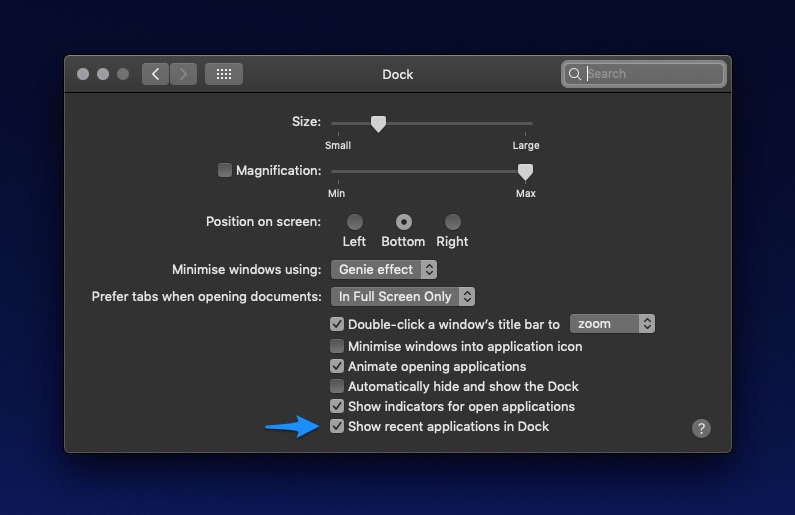Click the magnifying glass search icon

(x=574, y=74)
